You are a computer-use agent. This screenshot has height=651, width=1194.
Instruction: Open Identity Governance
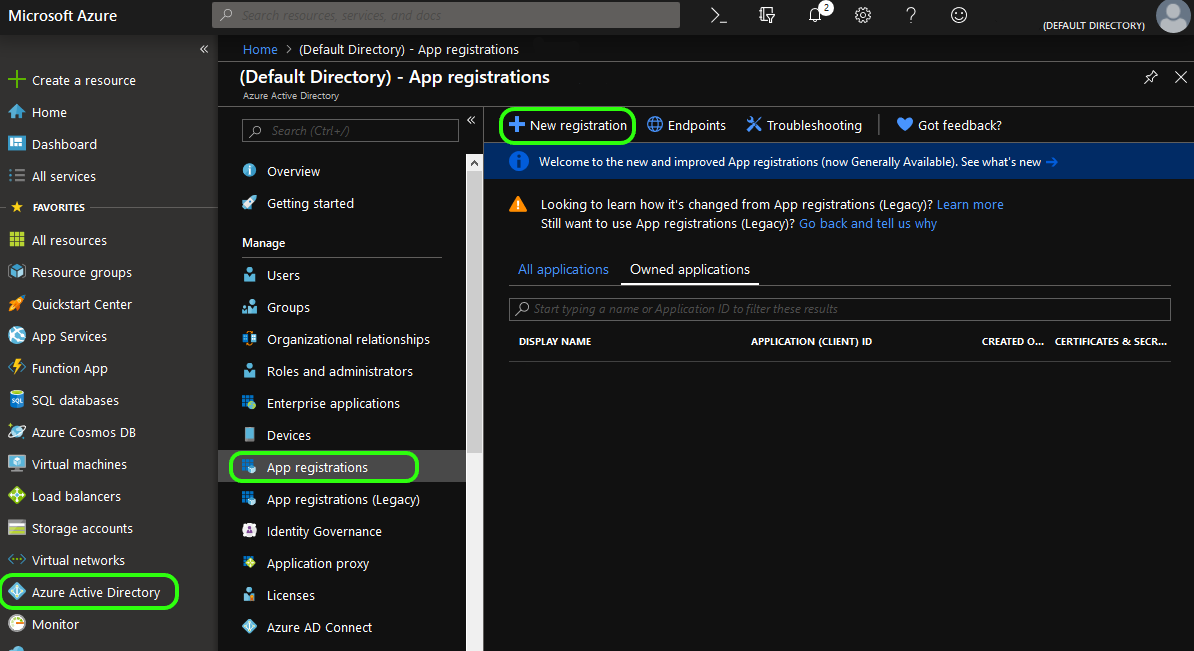(x=311, y=531)
